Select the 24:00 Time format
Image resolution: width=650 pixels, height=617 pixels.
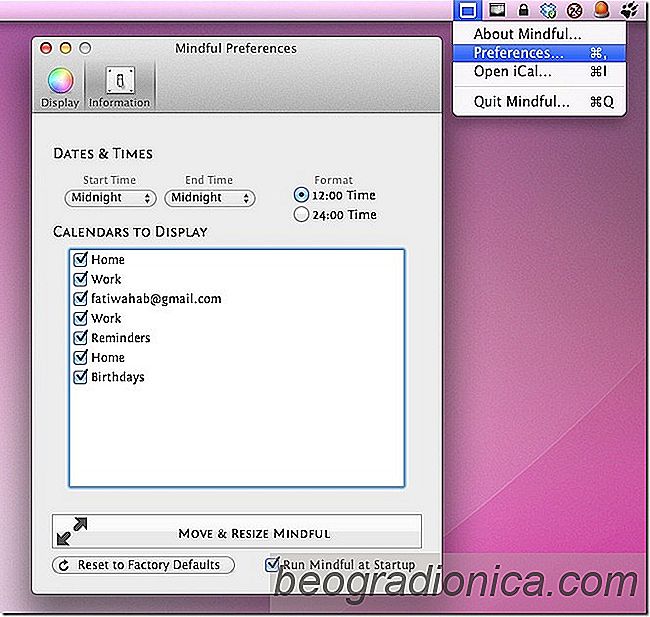pyautogui.click(x=301, y=214)
